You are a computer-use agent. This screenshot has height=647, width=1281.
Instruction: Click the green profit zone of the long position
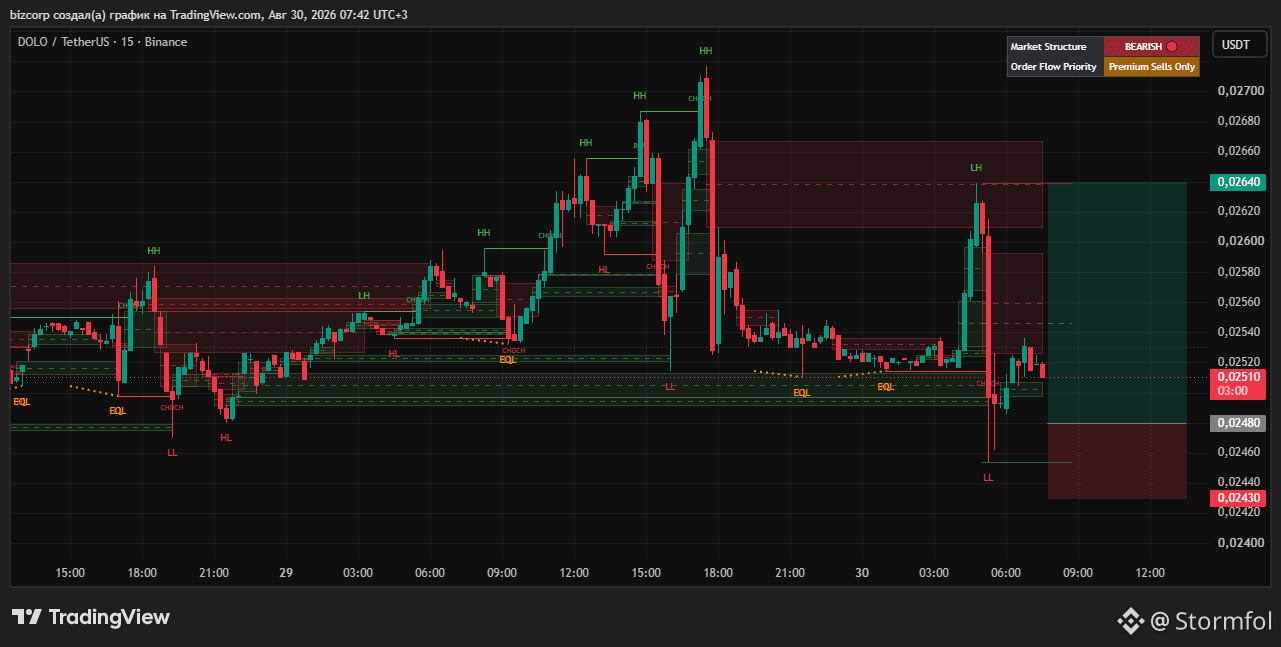point(1117,303)
